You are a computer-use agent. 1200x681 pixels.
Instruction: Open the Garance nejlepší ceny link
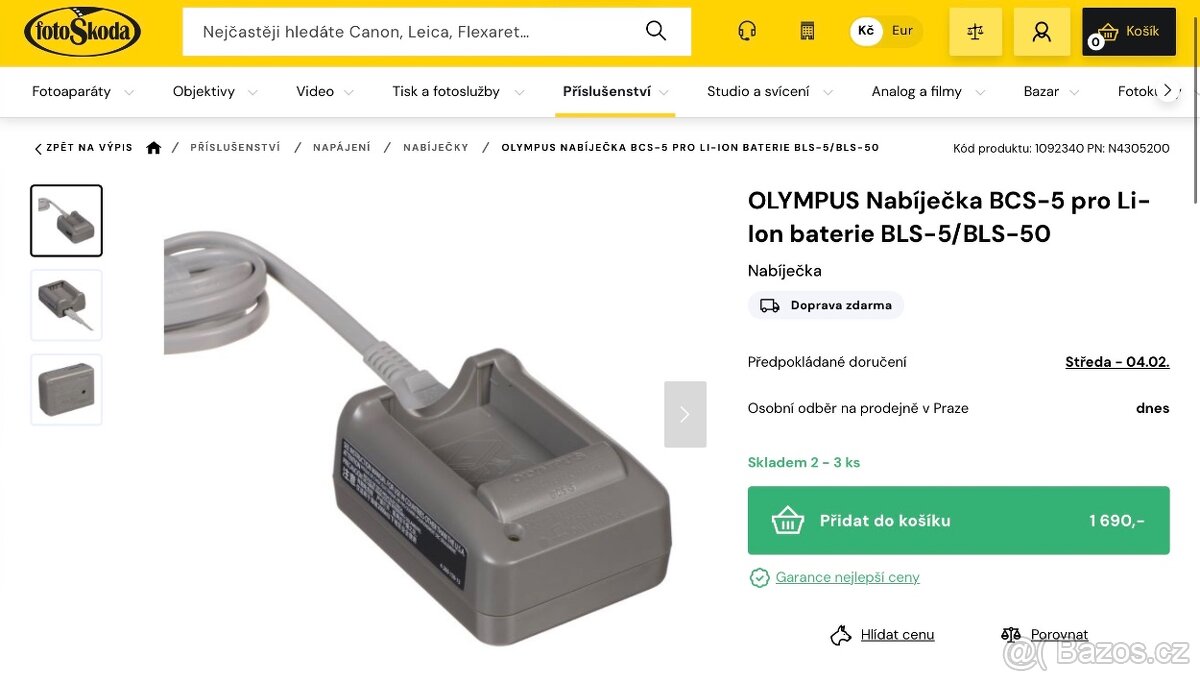click(847, 577)
